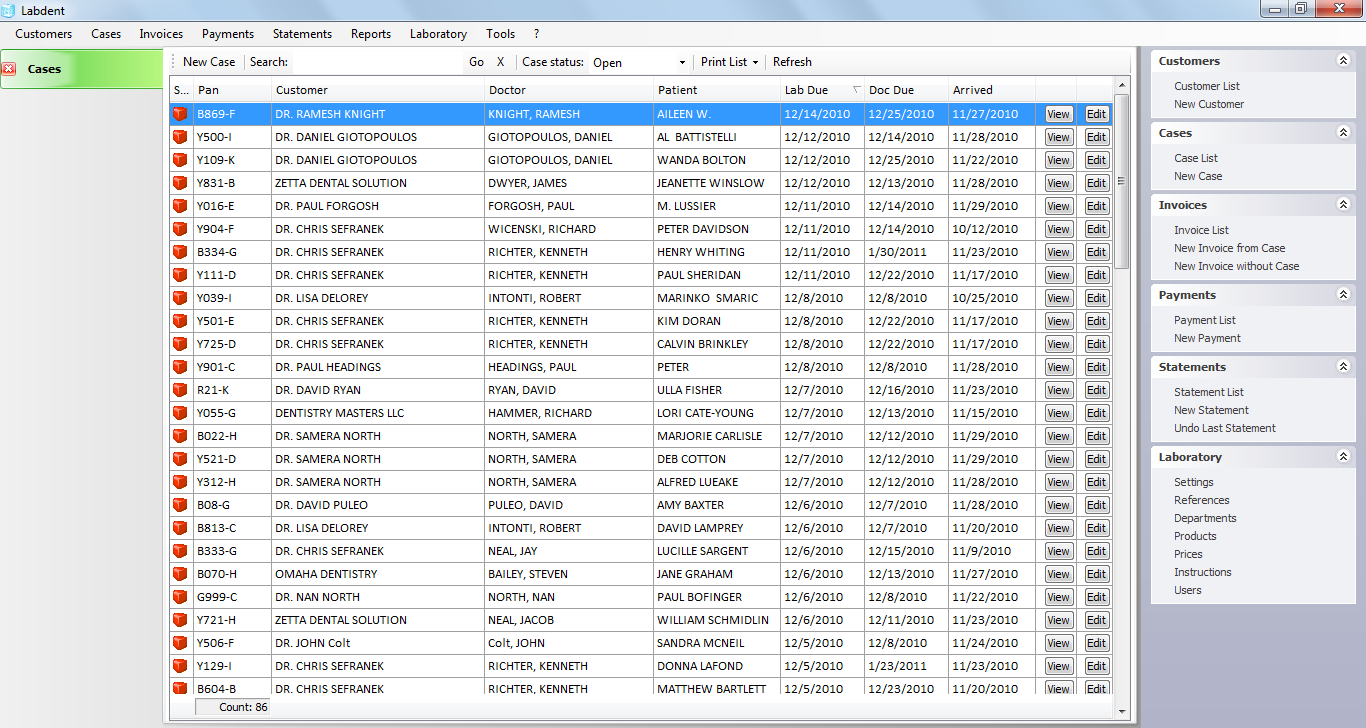Viewport: 1366px width, 728px height.
Task: Open Undo Last Statement link
Action: coord(1225,428)
